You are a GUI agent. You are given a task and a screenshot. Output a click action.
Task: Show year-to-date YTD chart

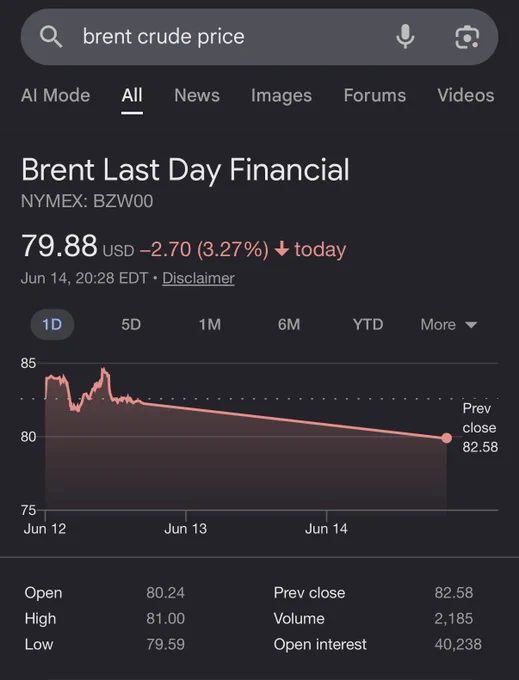pos(368,324)
